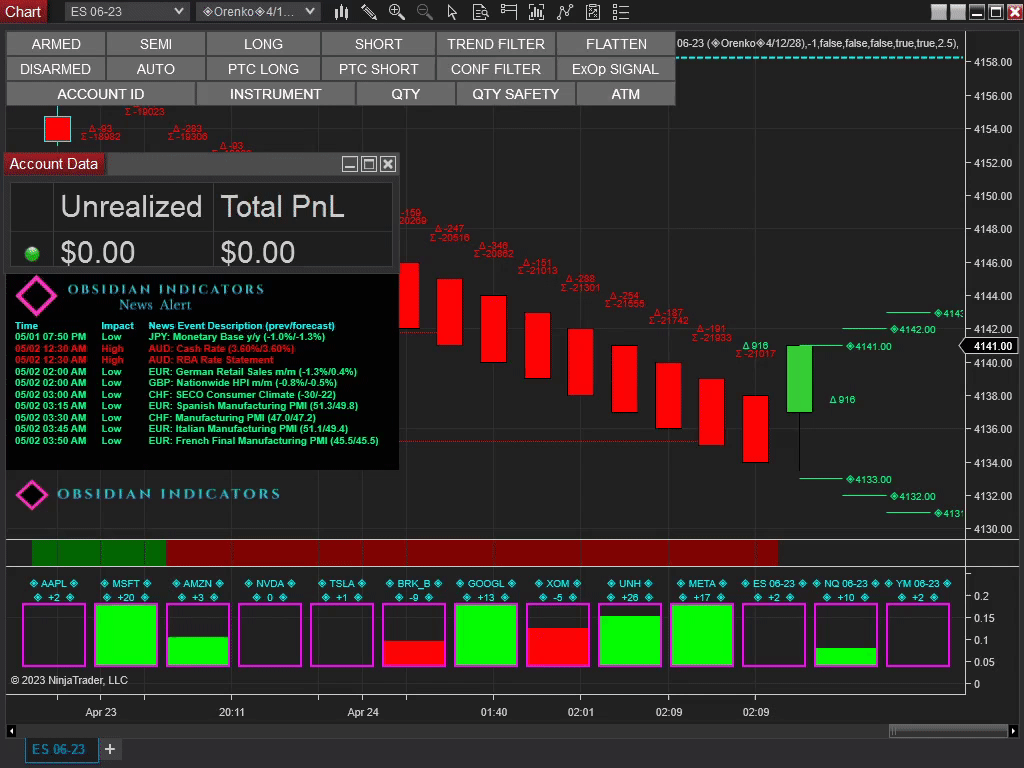The image size is (1024, 768).
Task: Open the drawing tools pencil icon
Action: pos(368,12)
